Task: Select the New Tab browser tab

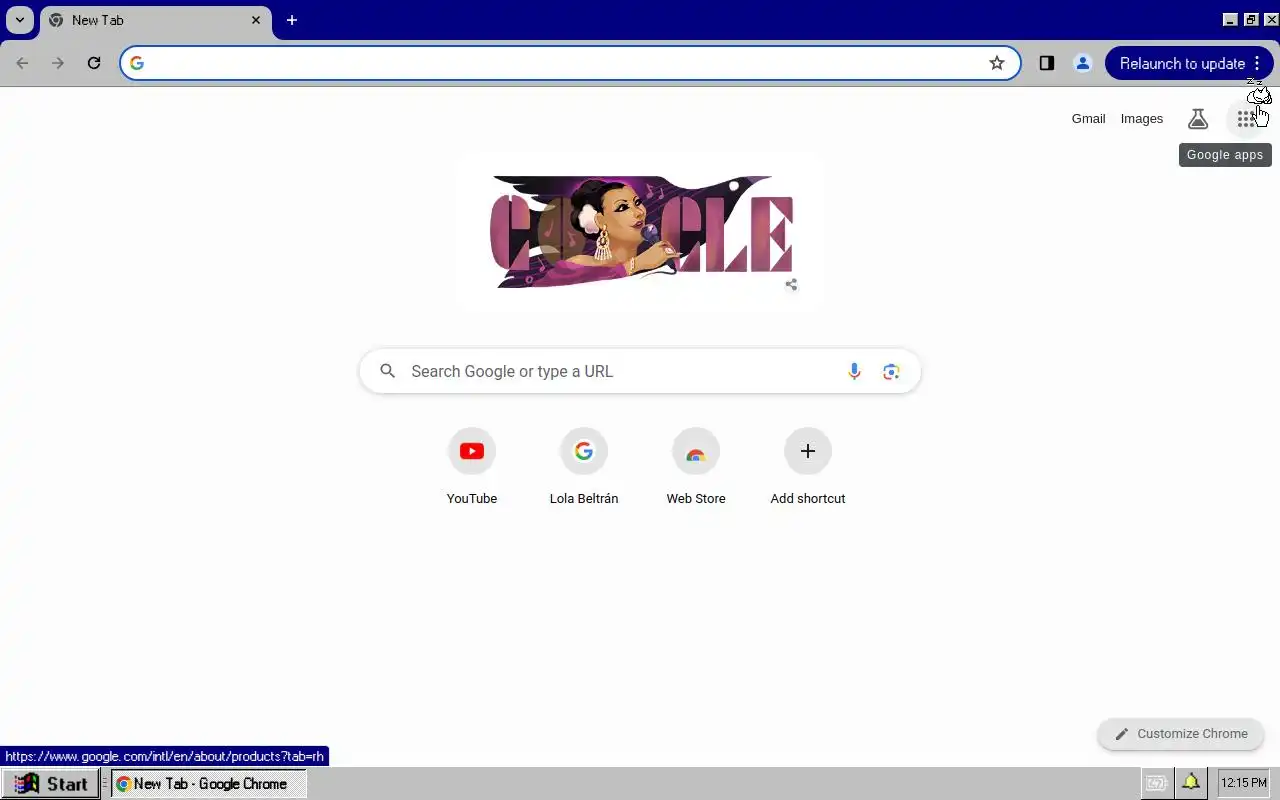Action: pos(156,20)
